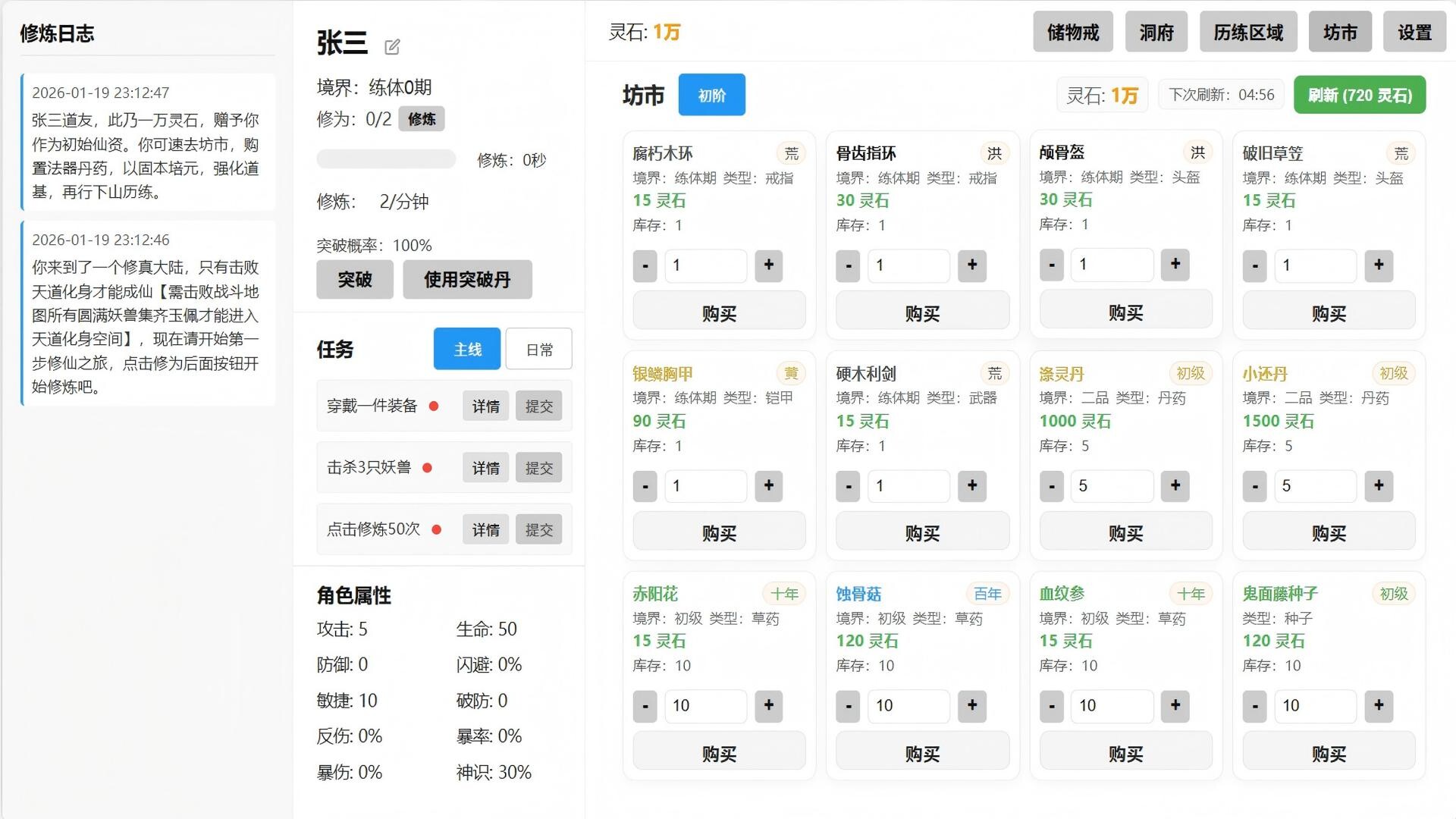The height and width of the screenshot is (819, 1456).
Task: Open the 历练区域 training area
Action: [1247, 32]
